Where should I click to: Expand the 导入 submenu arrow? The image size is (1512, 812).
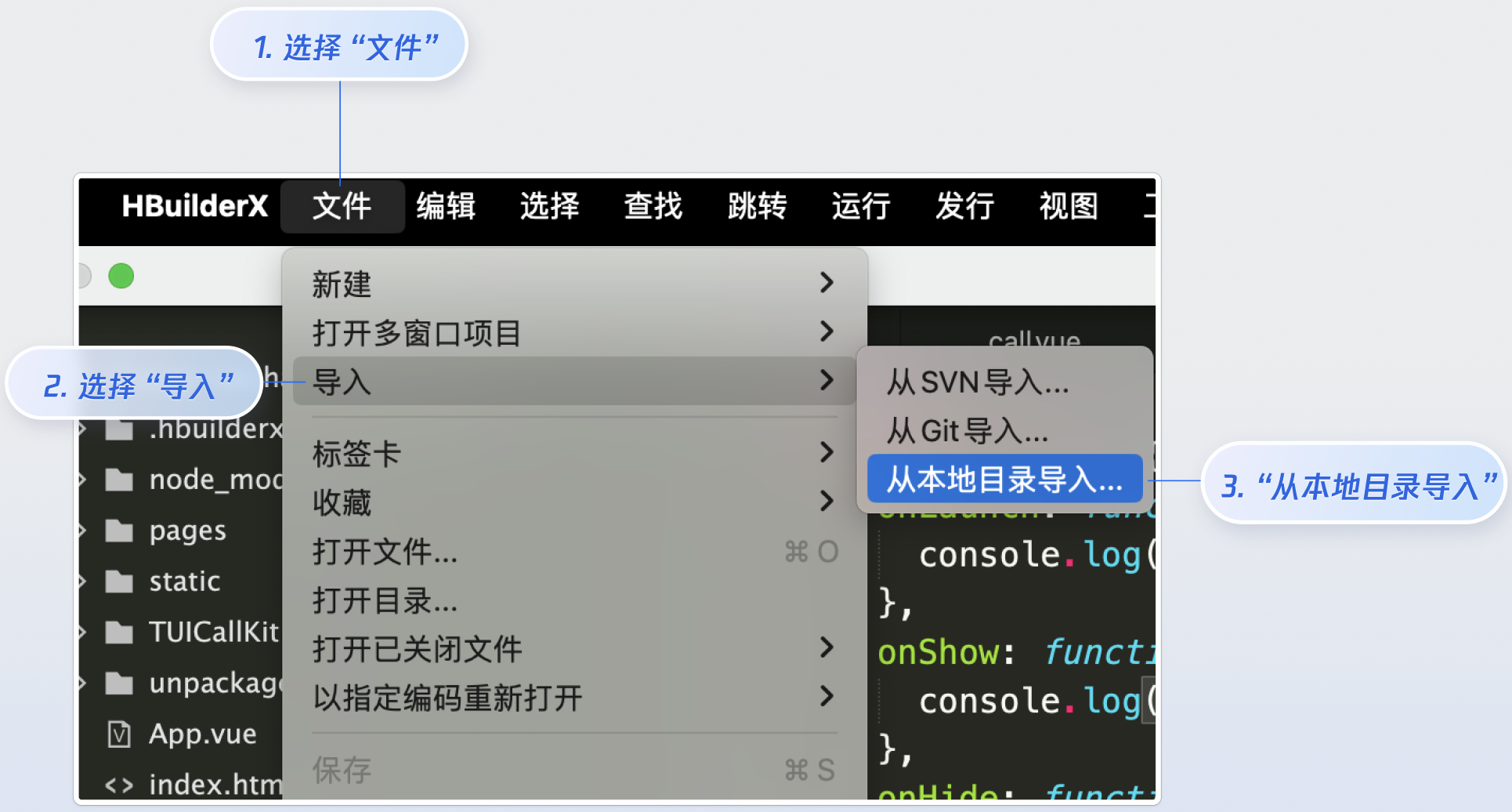[x=827, y=381]
